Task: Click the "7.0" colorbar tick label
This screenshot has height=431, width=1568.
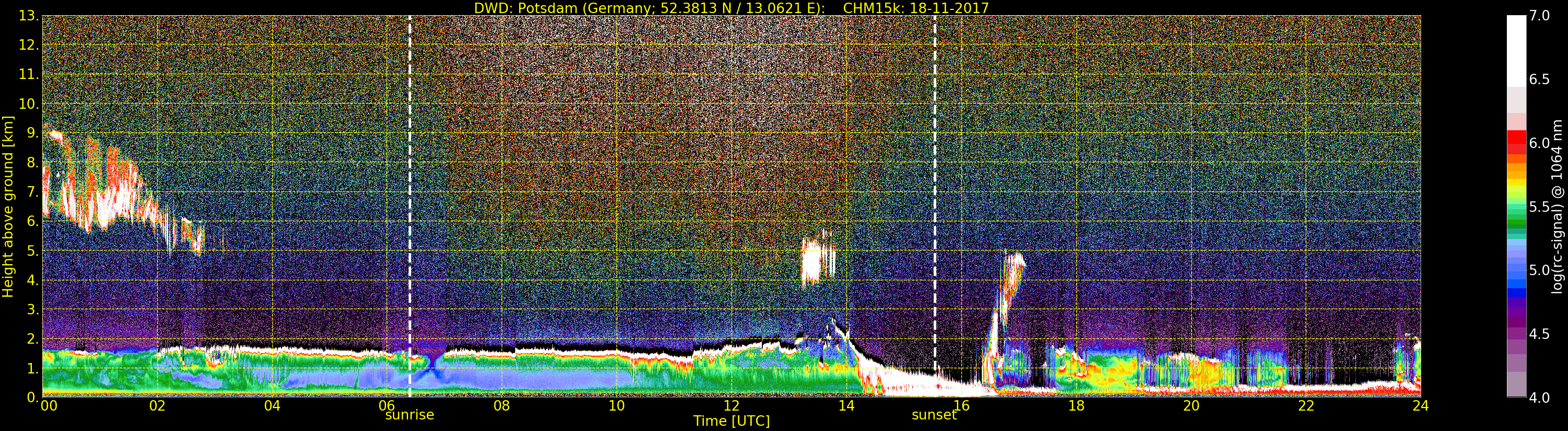Action: [x=1539, y=16]
